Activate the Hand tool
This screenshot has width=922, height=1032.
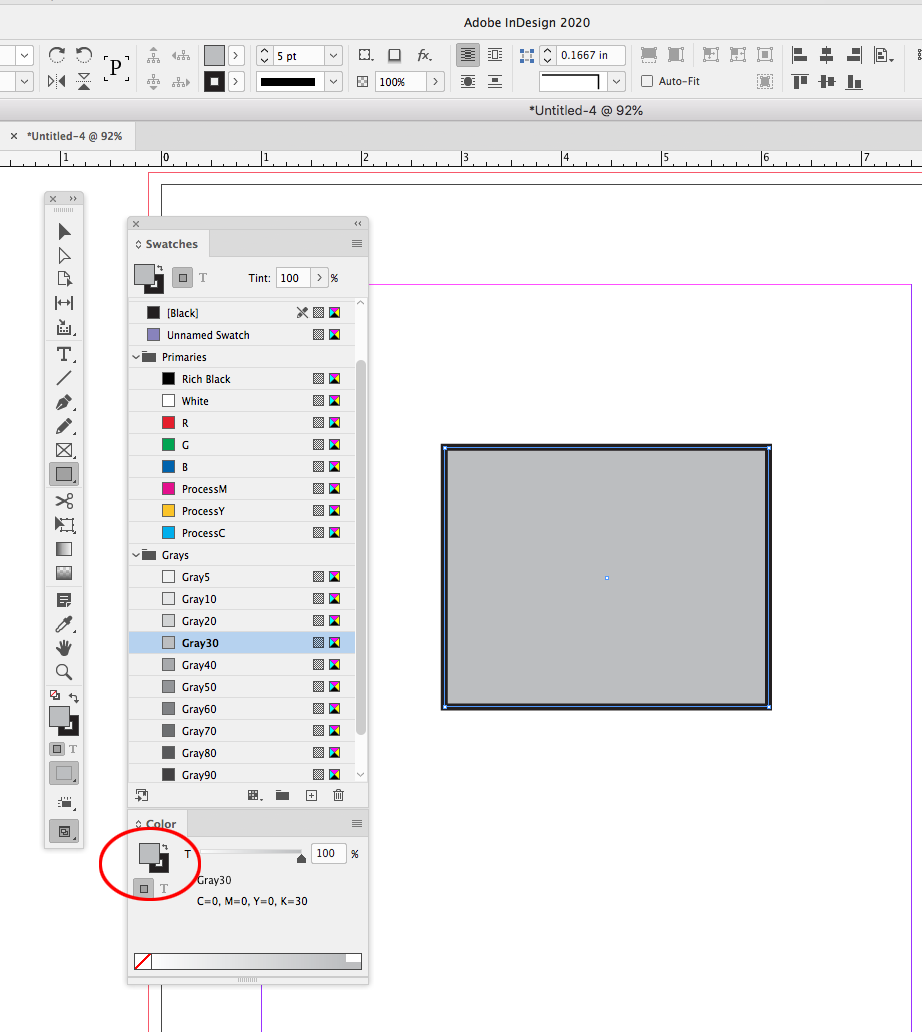(63, 648)
